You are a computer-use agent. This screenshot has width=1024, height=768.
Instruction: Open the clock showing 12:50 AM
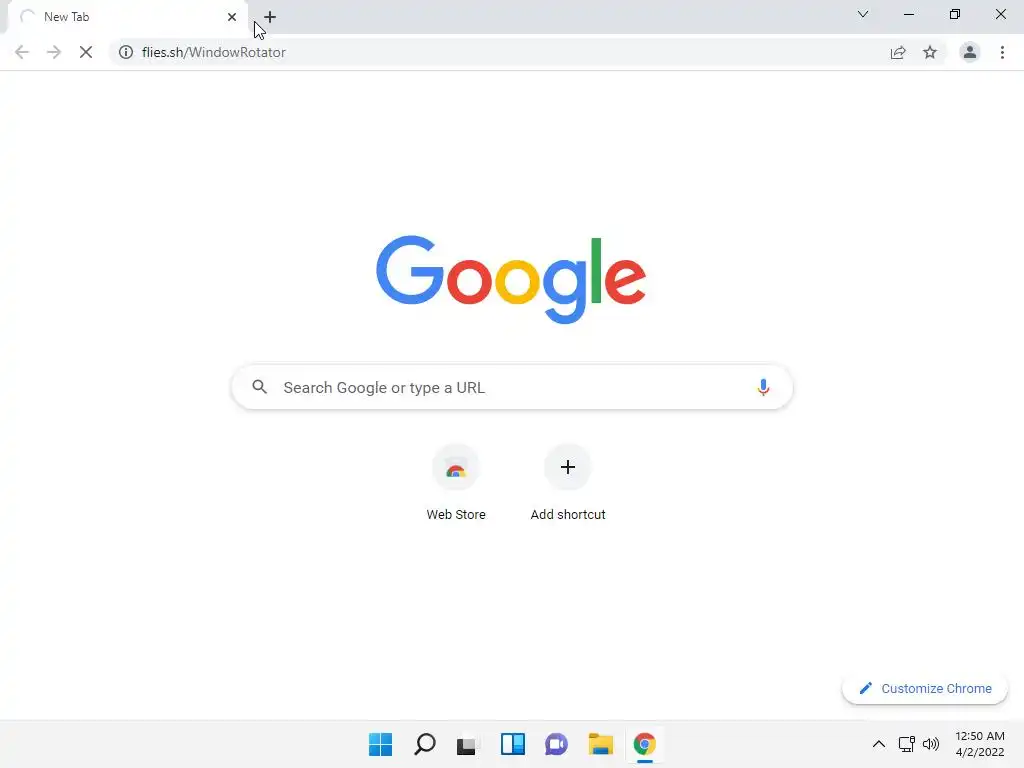[980, 744]
